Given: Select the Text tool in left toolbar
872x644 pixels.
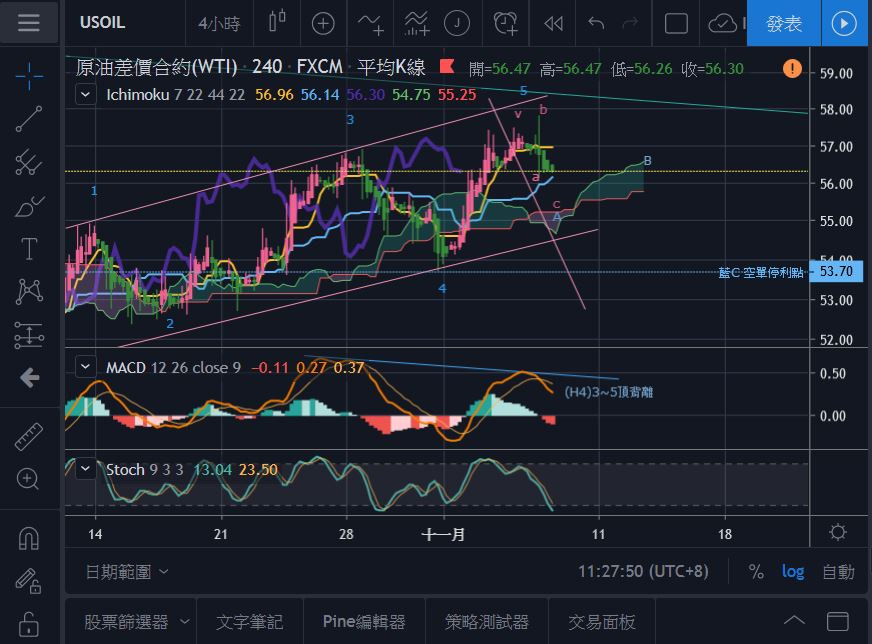Looking at the screenshot, I should point(29,249).
